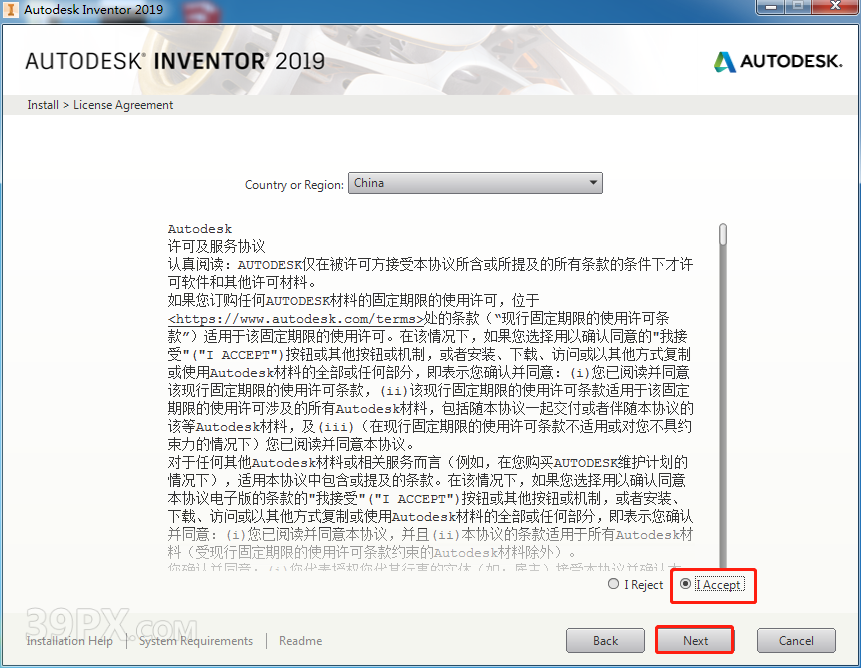Screen dimensions: 861x668
Task: Click the "AUTODESK INVENTOR 2019" header title
Action: pos(175,61)
